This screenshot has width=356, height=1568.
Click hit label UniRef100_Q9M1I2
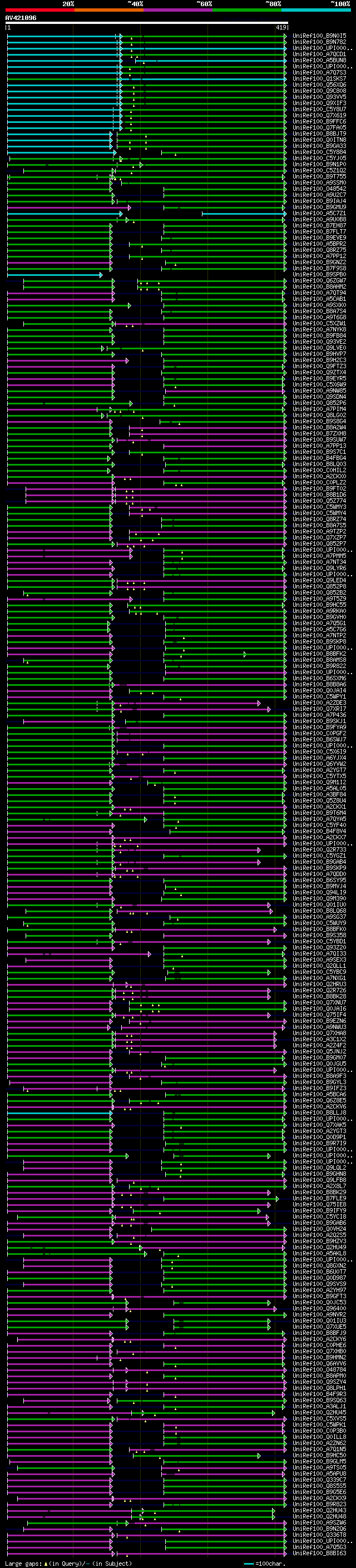pyautogui.click(x=319, y=783)
